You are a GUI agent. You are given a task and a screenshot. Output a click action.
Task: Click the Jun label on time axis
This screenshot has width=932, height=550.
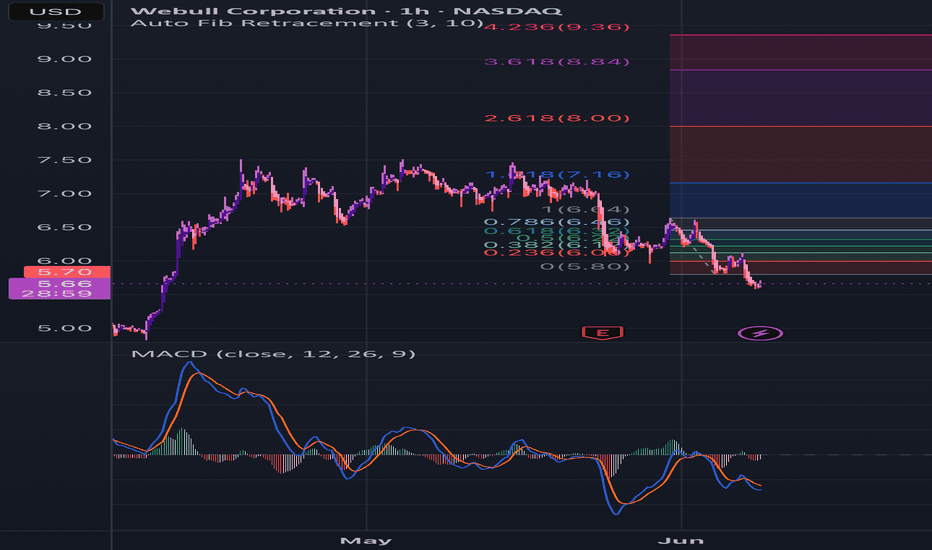[x=681, y=540]
